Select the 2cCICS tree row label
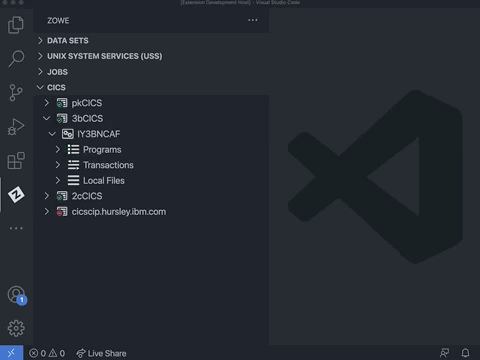Image resolution: width=480 pixels, height=360 pixels. [x=87, y=196]
